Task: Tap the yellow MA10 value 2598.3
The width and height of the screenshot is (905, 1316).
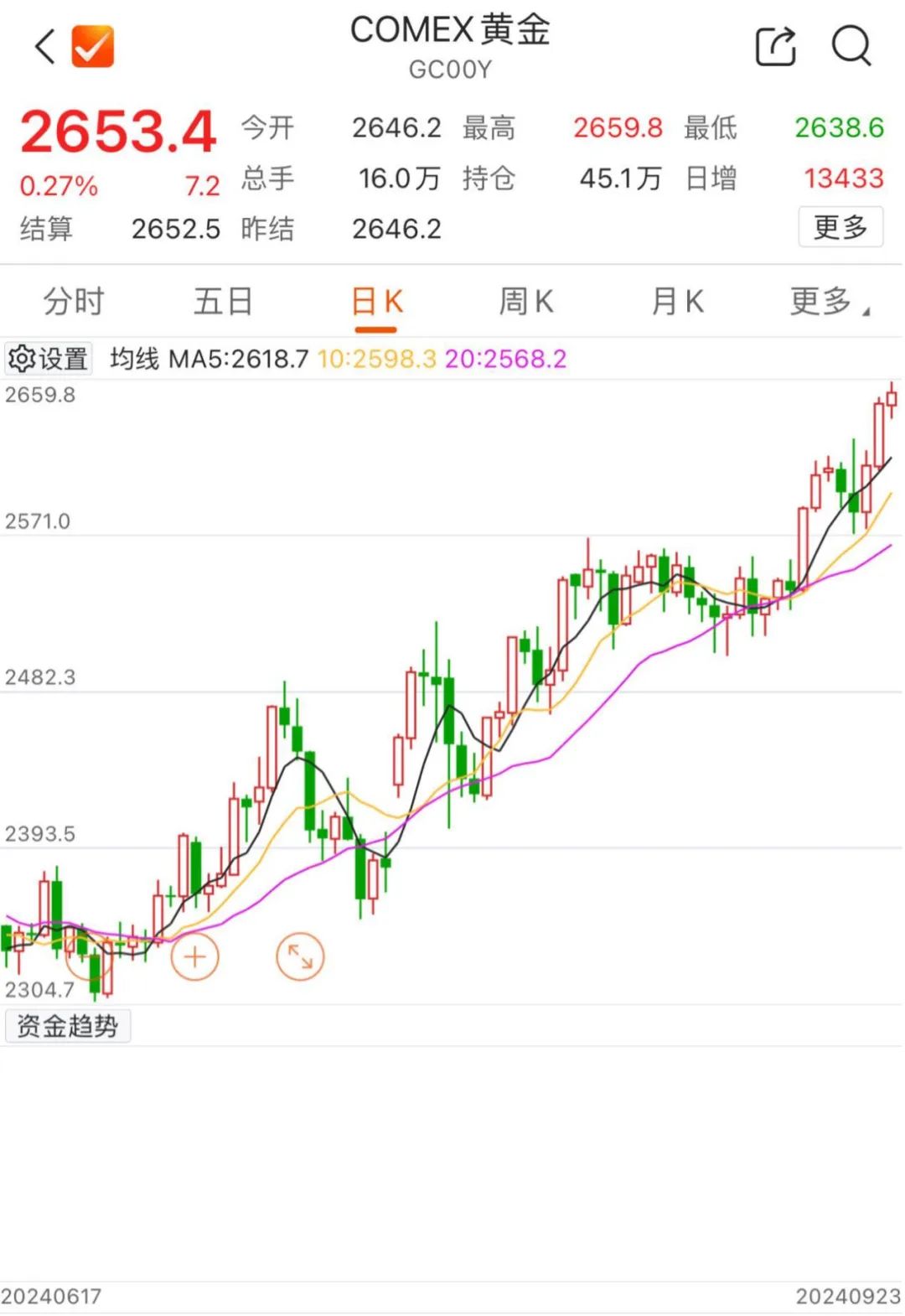Action: (377, 359)
